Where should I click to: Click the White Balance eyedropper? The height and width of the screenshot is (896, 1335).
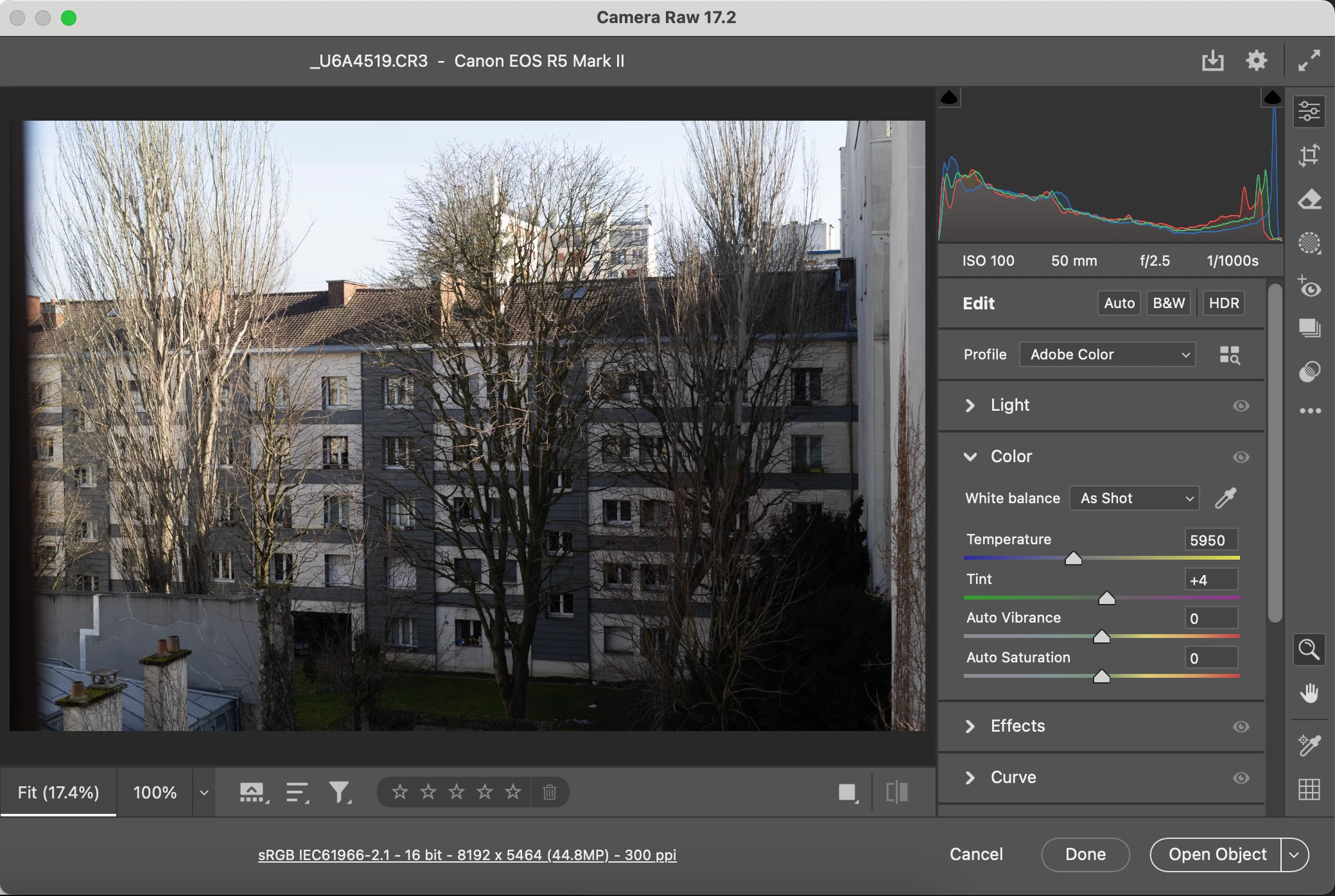[x=1226, y=498]
